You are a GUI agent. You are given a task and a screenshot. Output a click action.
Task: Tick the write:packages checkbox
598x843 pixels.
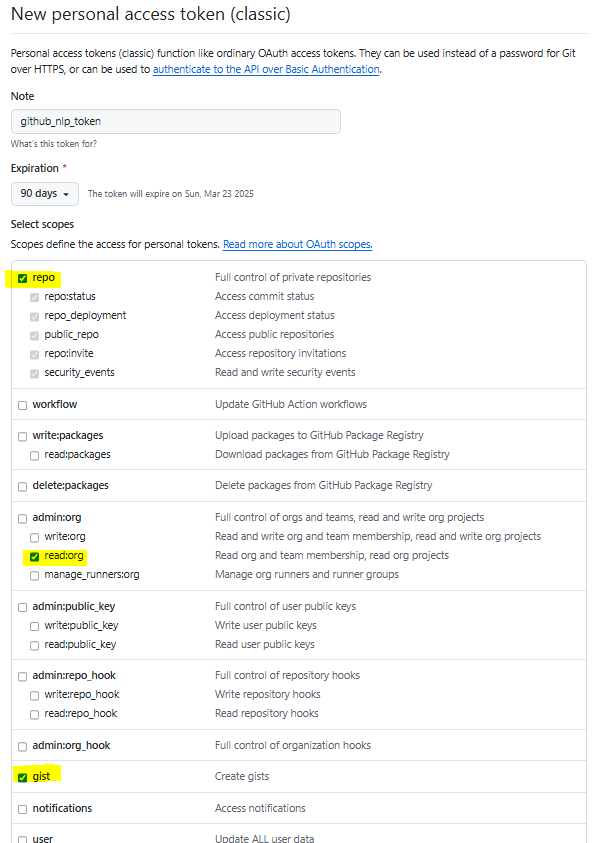coord(23,437)
